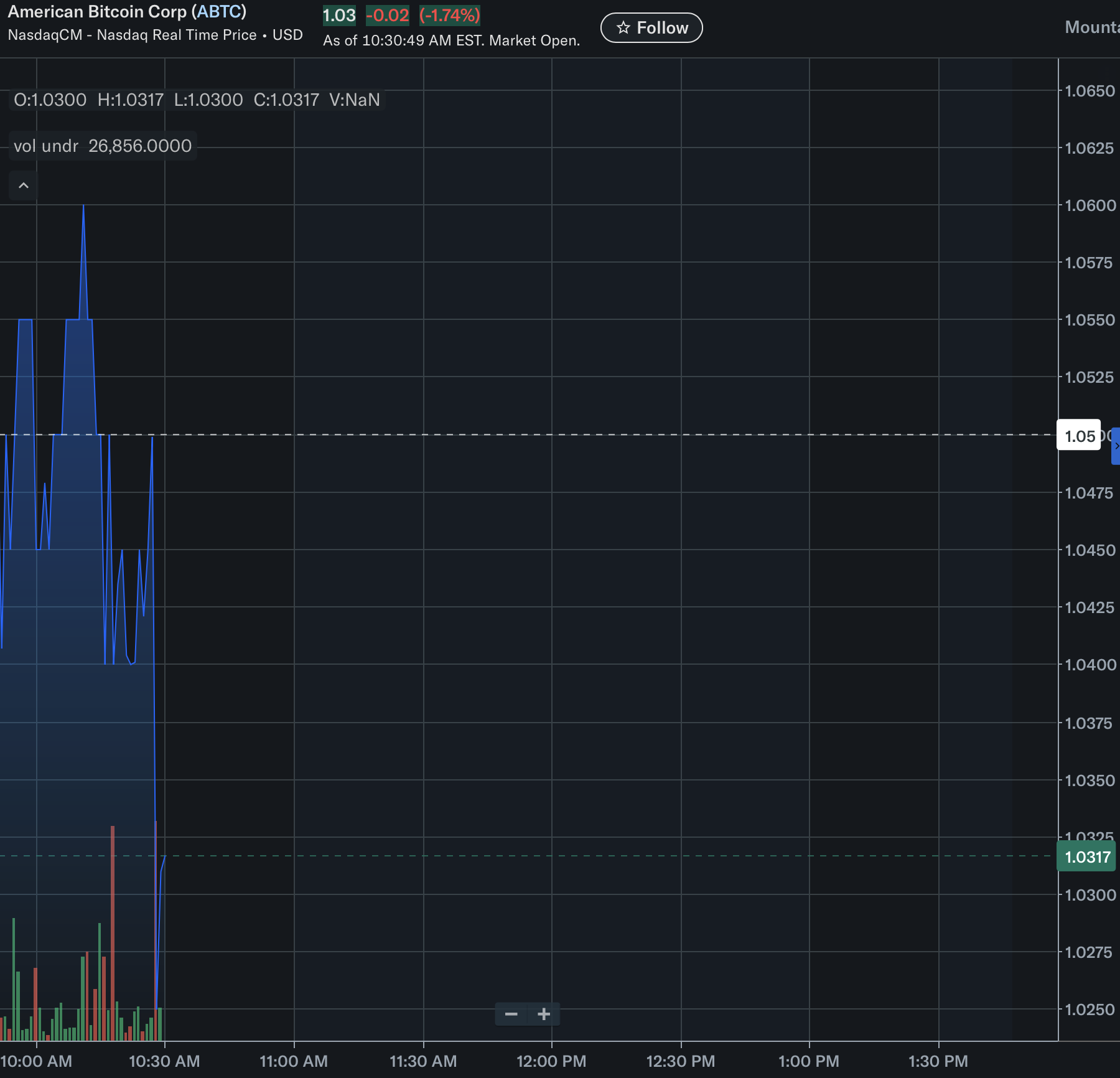Click the 11:00 AM time axis label
The image size is (1120, 1078).
(294, 1061)
